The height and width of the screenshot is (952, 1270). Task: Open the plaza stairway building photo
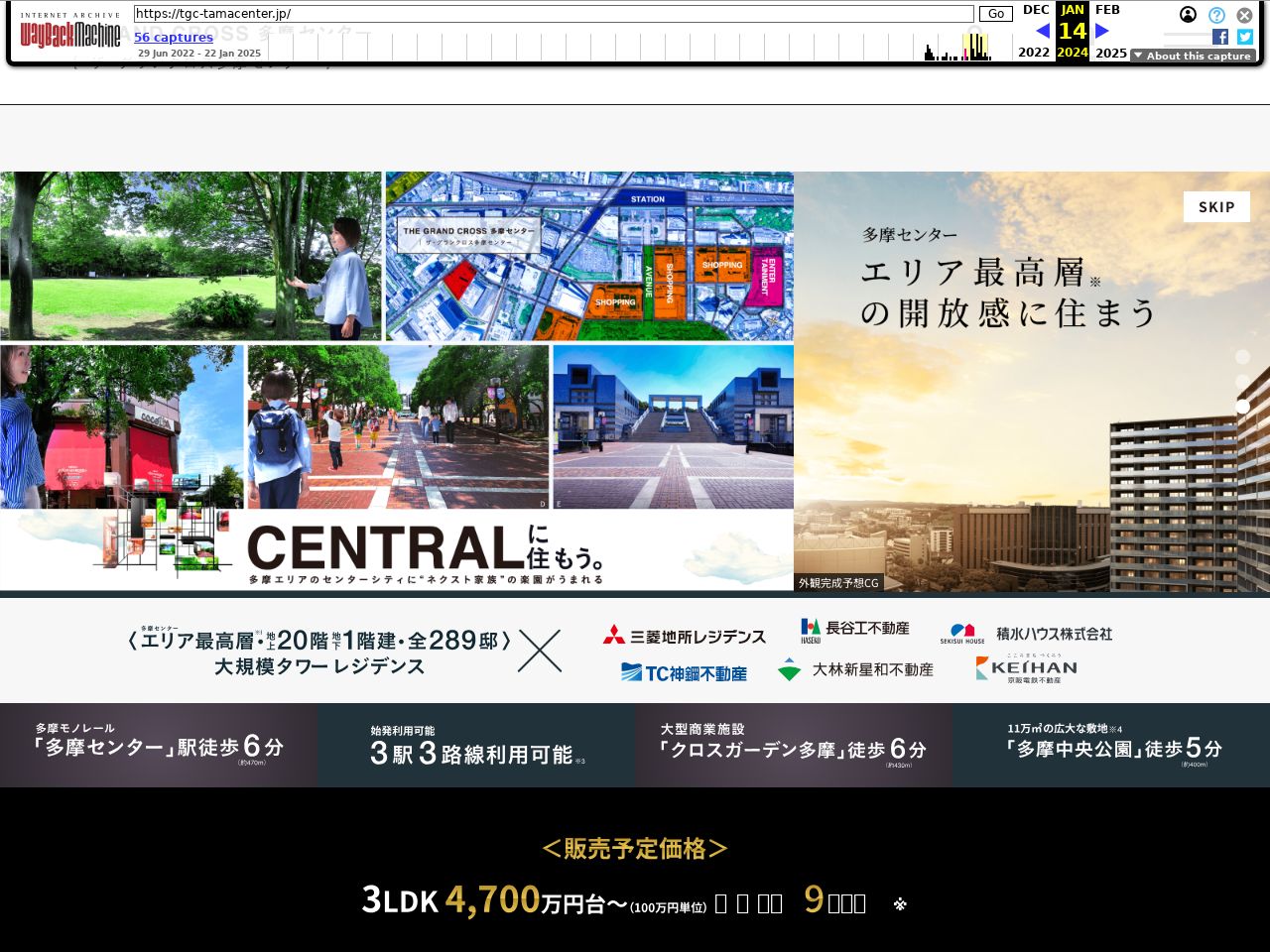pos(674,426)
